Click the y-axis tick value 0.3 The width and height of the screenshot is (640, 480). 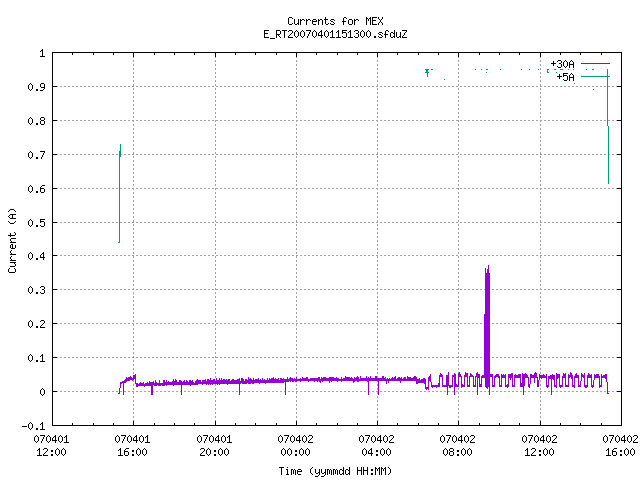click(x=36, y=290)
